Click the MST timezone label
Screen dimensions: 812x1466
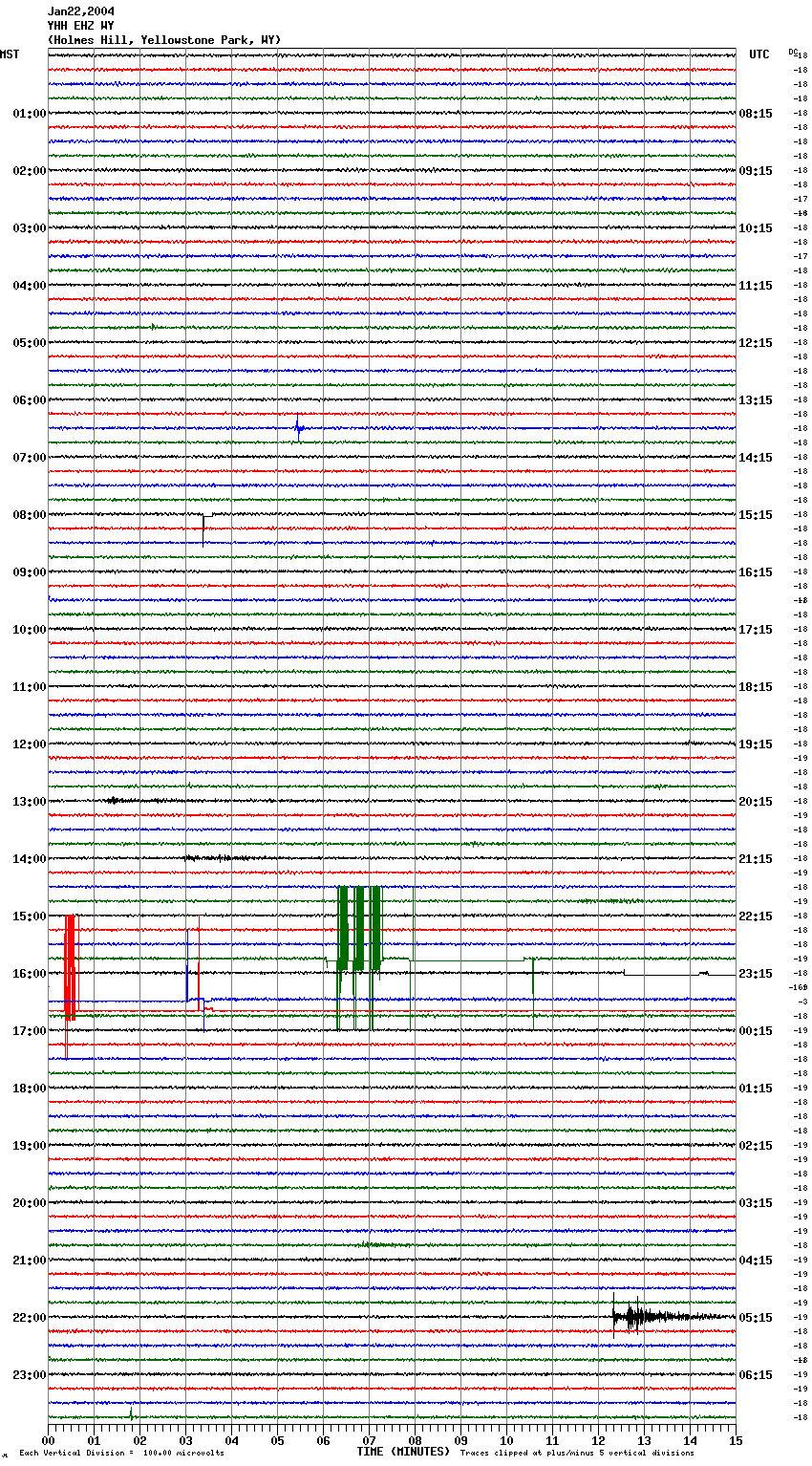(x=10, y=54)
